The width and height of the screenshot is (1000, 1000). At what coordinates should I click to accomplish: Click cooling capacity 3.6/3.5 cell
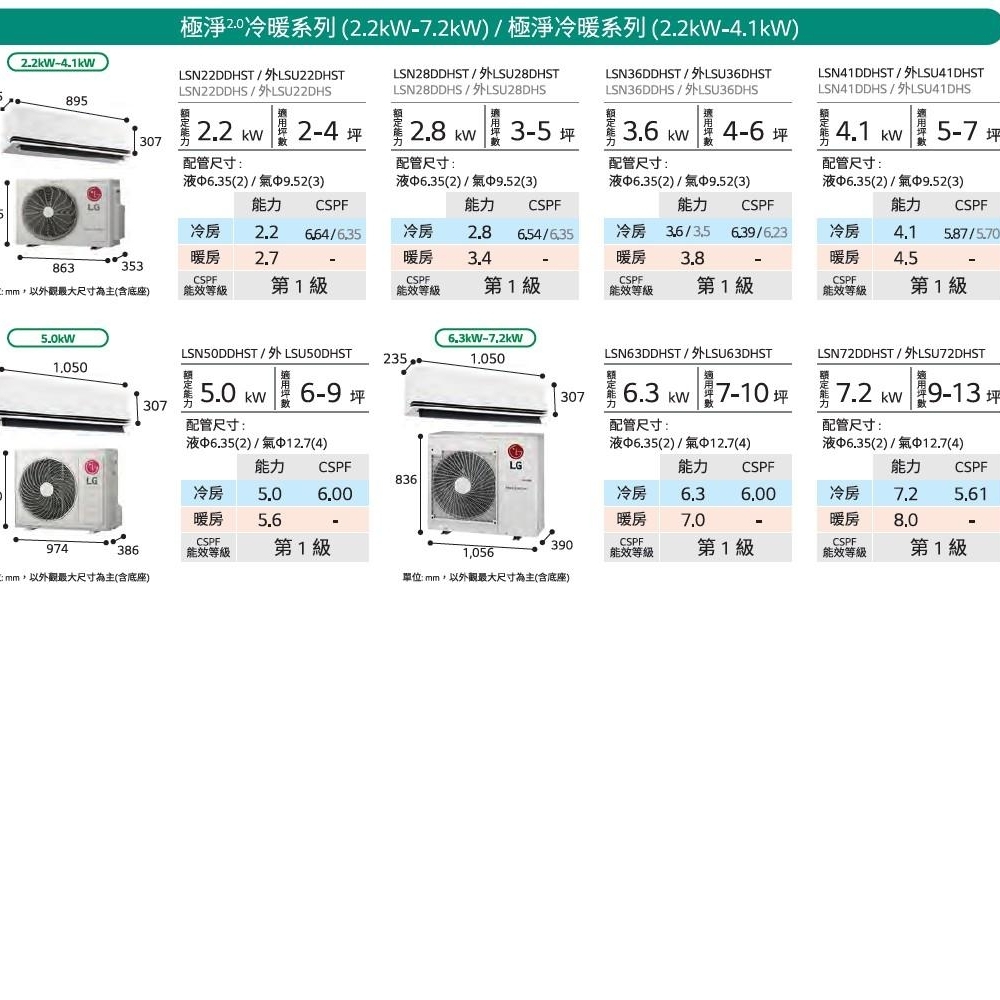coord(688,232)
